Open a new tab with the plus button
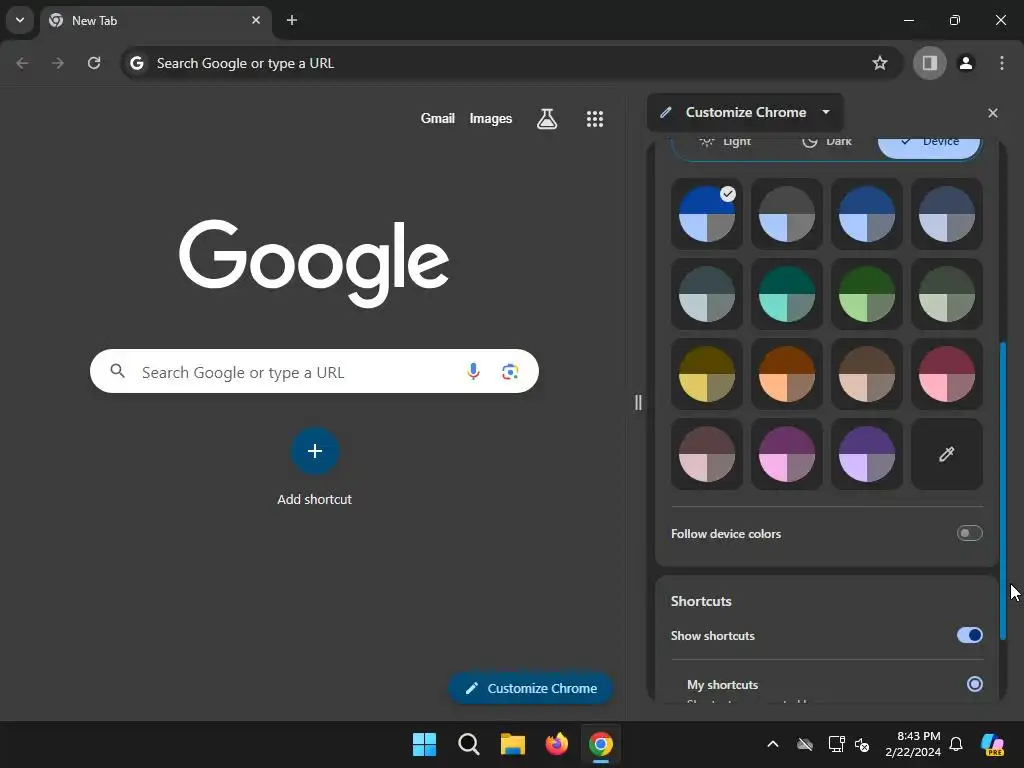 (x=292, y=20)
